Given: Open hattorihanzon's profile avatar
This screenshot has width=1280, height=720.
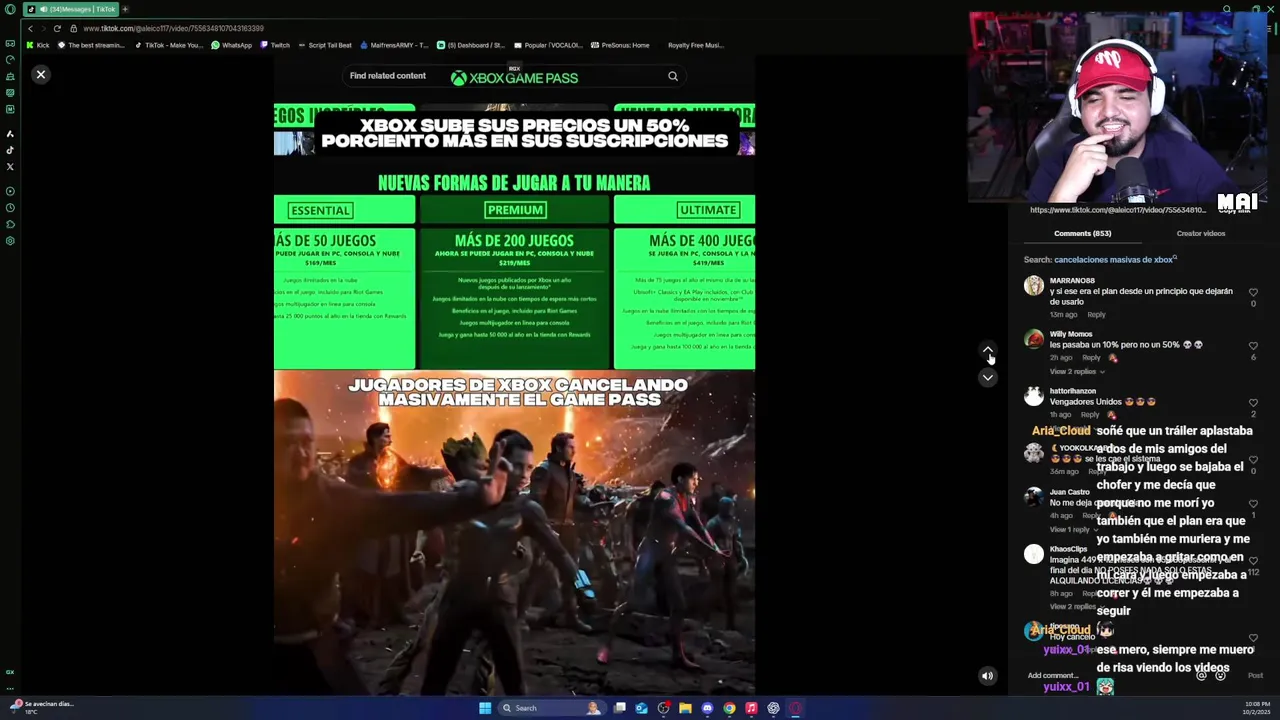Looking at the screenshot, I should 1034,397.
